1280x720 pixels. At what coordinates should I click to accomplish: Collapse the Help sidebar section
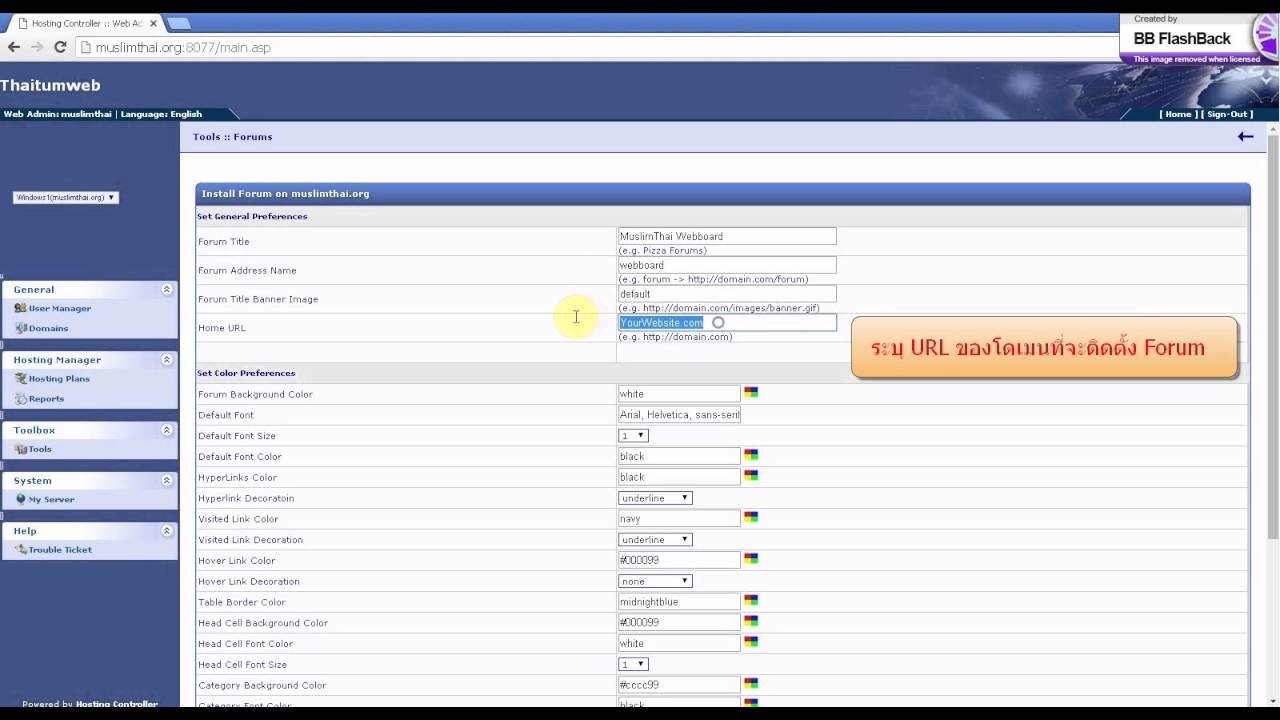pyautogui.click(x=167, y=531)
